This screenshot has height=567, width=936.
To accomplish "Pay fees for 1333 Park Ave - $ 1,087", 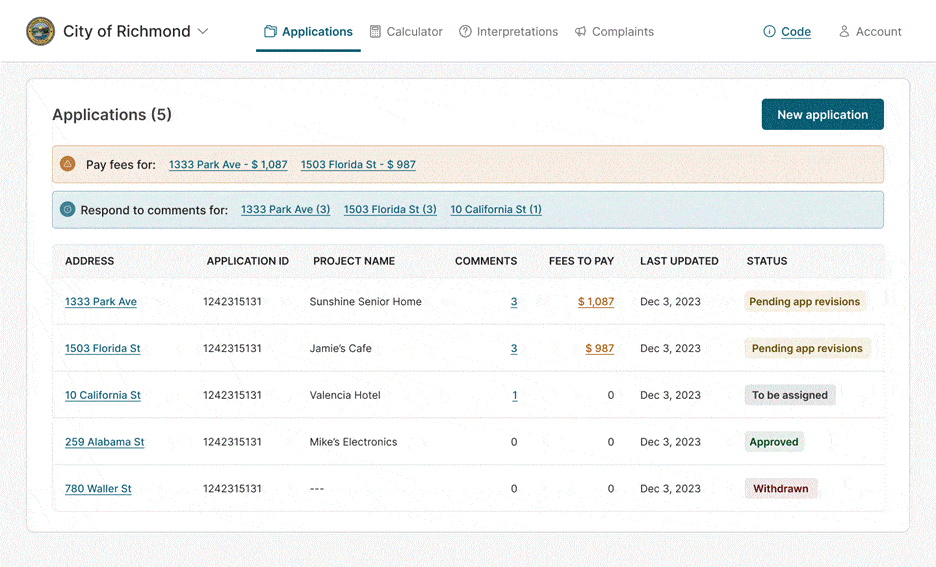I will click(x=228, y=165).
